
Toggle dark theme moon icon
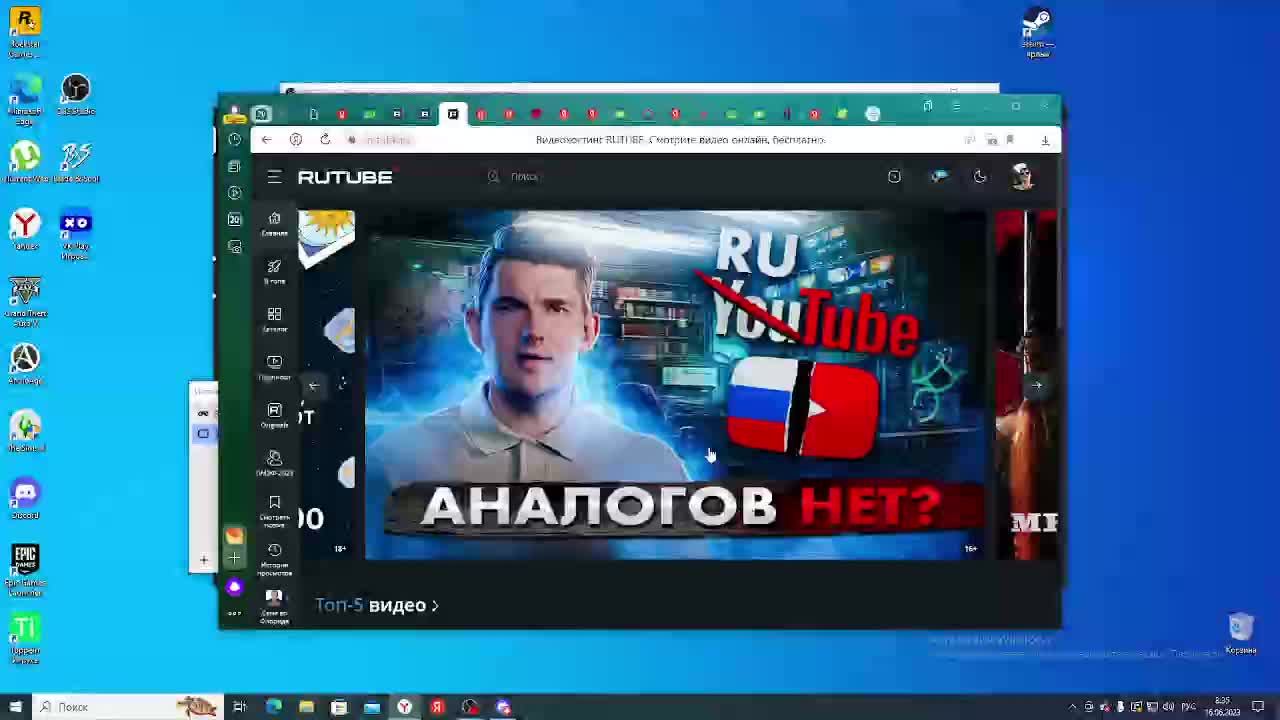980,176
